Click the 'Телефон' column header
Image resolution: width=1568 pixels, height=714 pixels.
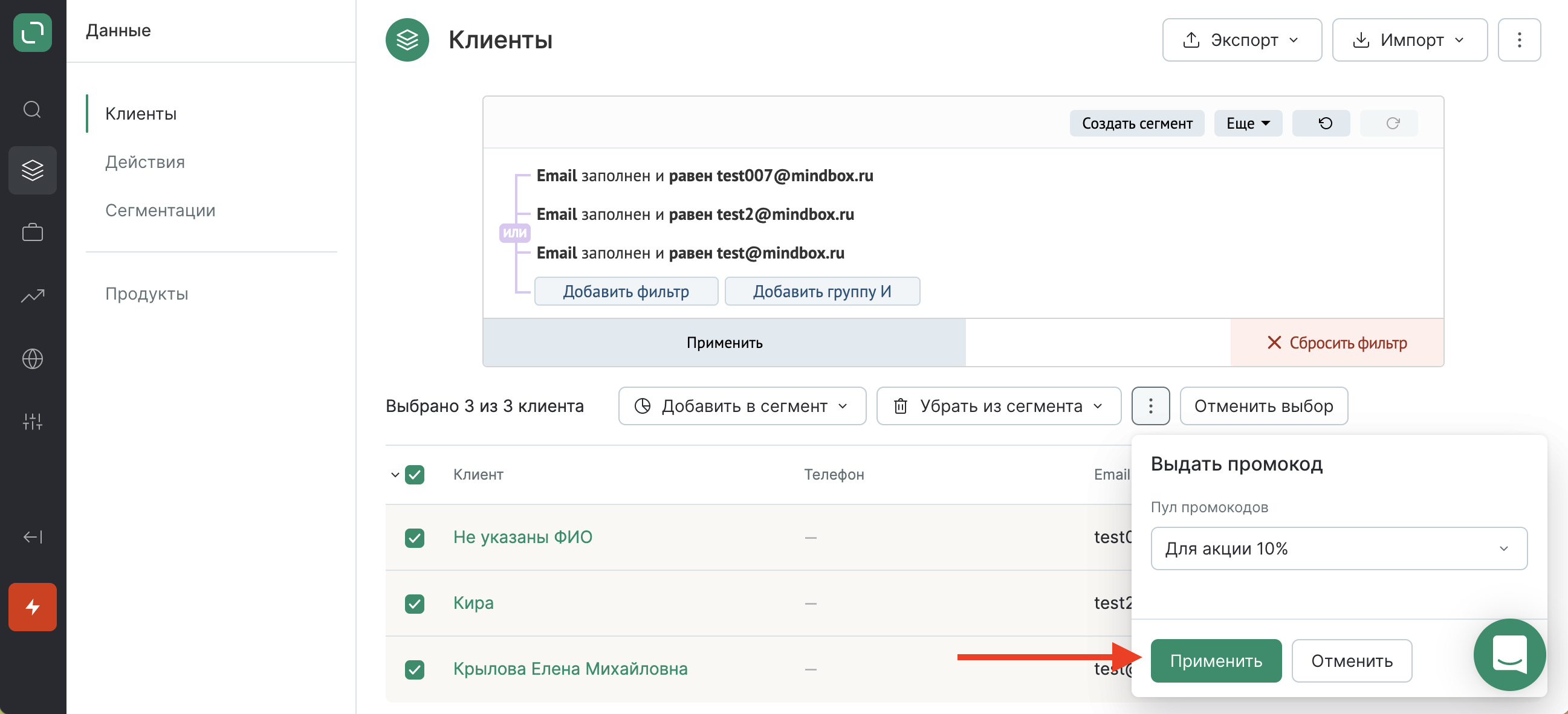pos(834,474)
